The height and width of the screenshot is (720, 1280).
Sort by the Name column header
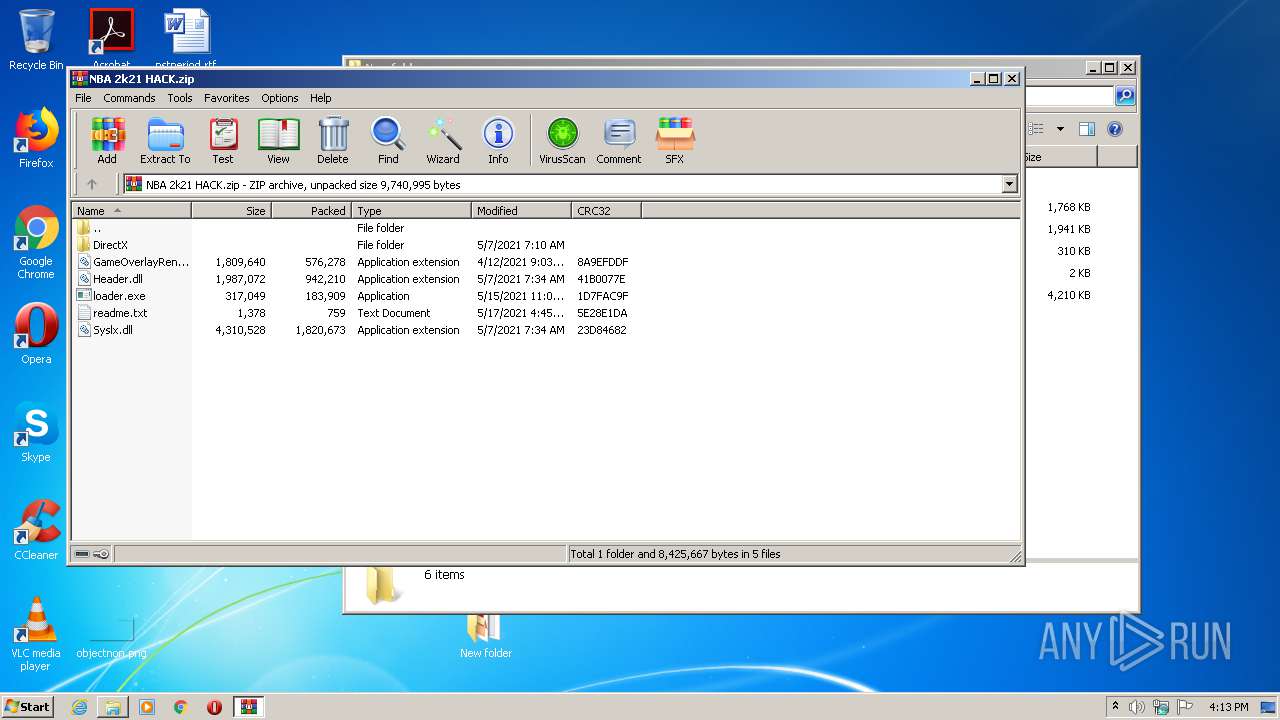131,211
